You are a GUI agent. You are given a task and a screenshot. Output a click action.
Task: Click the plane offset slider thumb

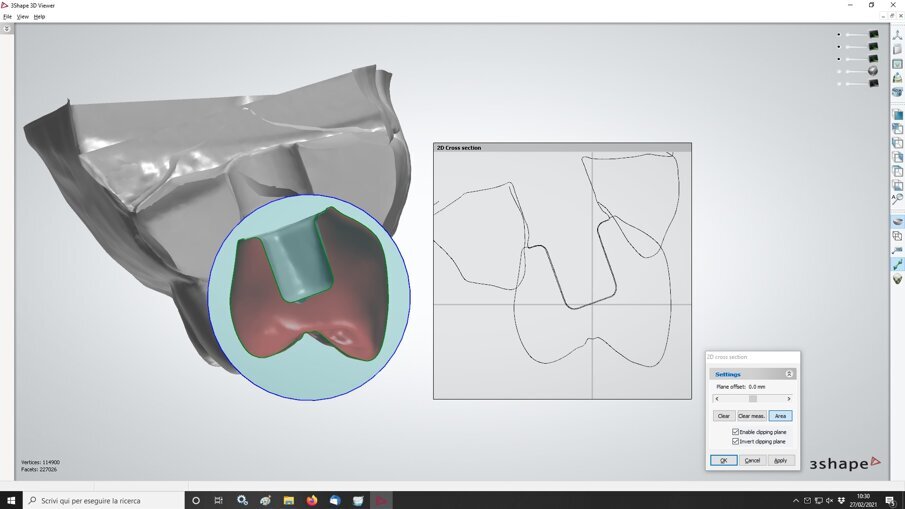click(753, 399)
